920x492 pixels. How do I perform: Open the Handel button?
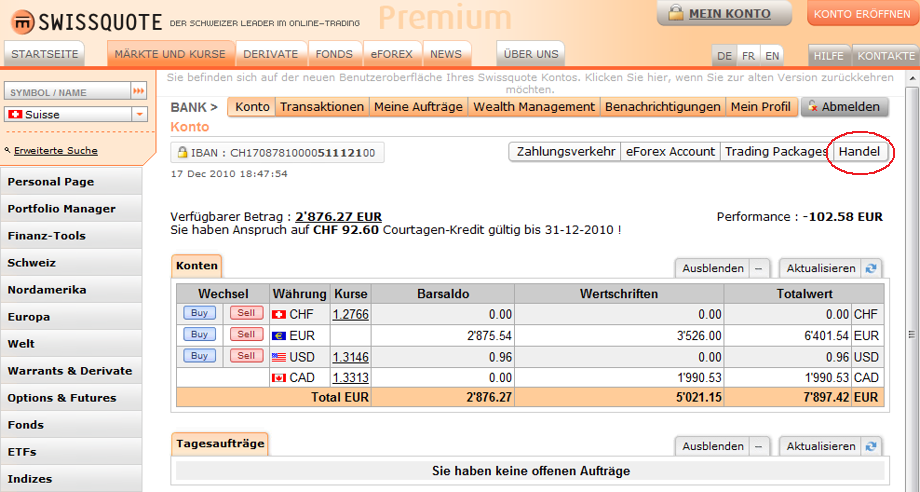pyautogui.click(x=859, y=152)
